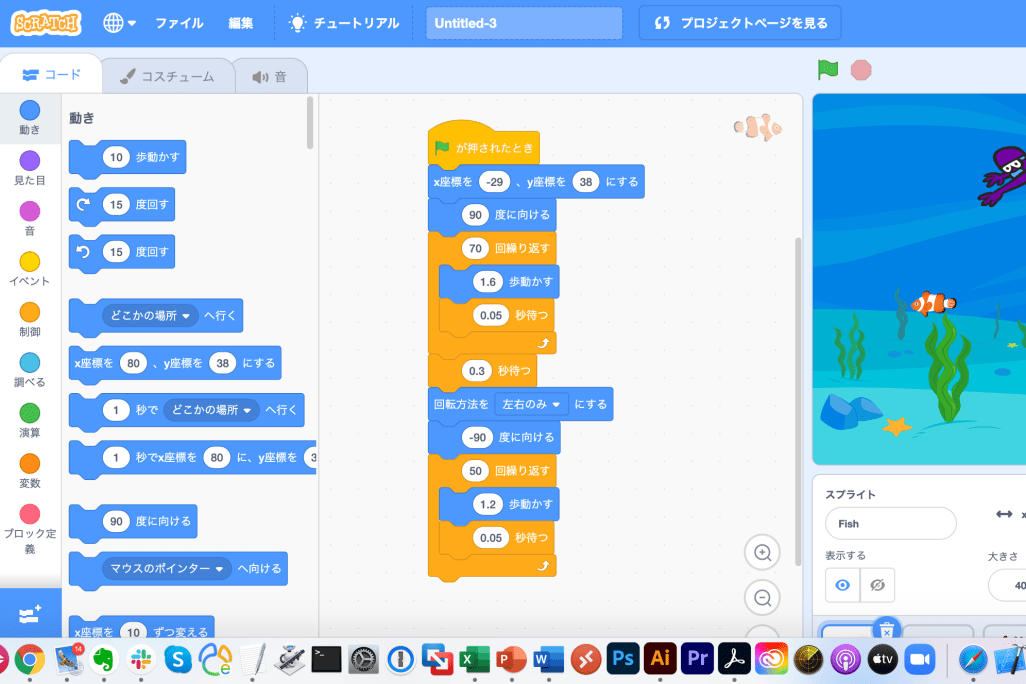Click the green flag to run project

point(827,70)
